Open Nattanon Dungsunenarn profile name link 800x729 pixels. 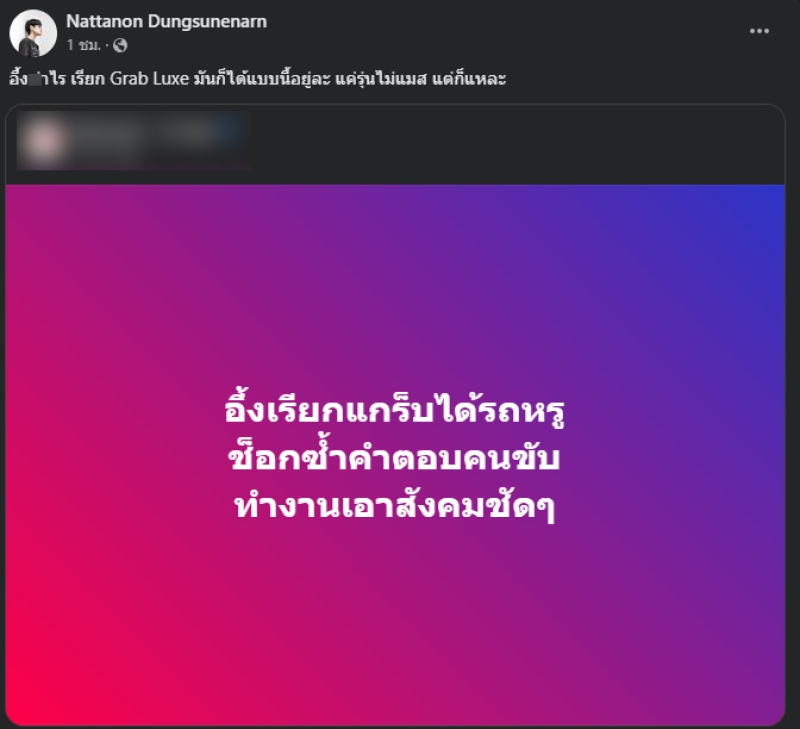[x=166, y=21]
